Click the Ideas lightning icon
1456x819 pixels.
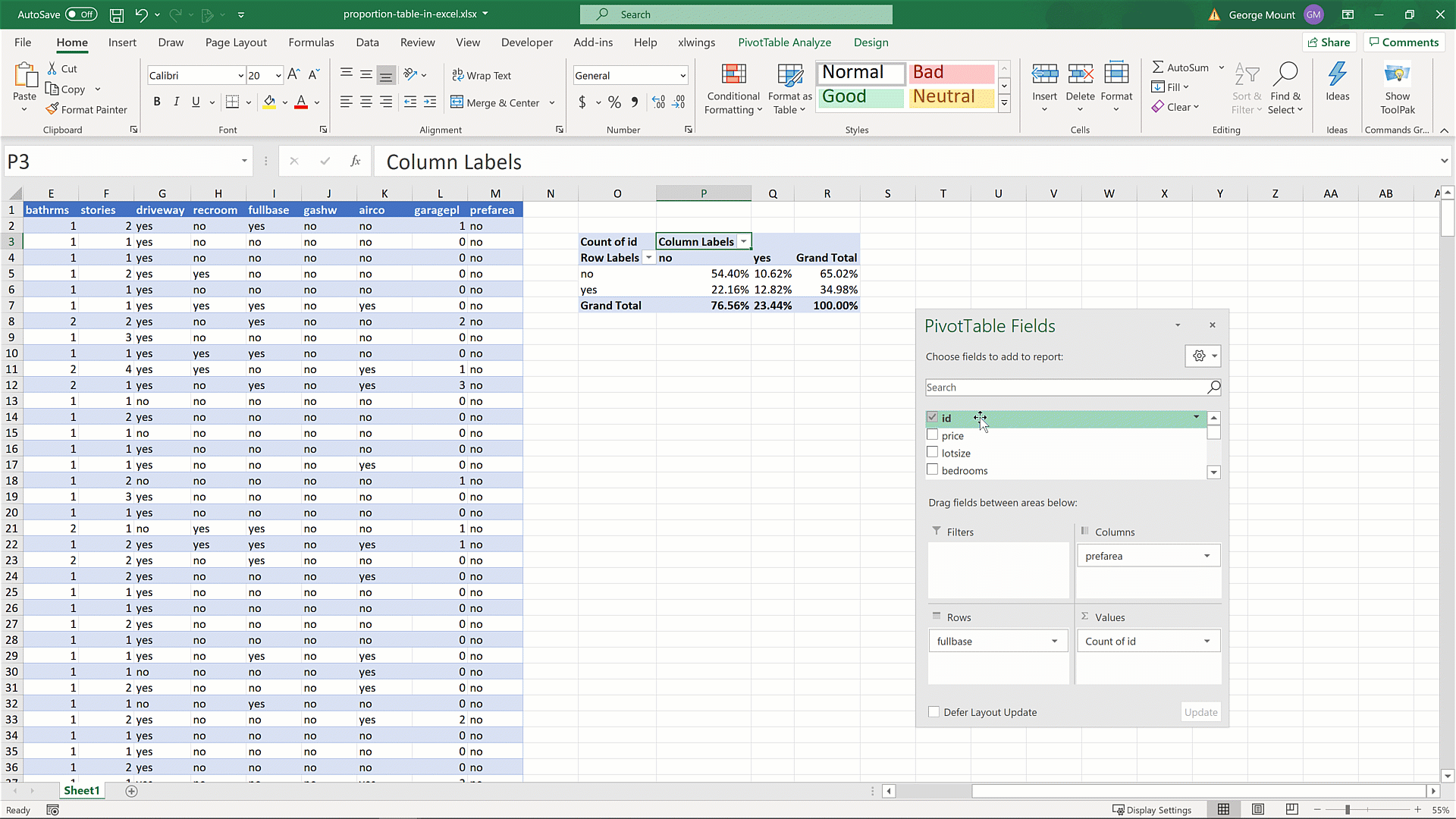tap(1337, 74)
